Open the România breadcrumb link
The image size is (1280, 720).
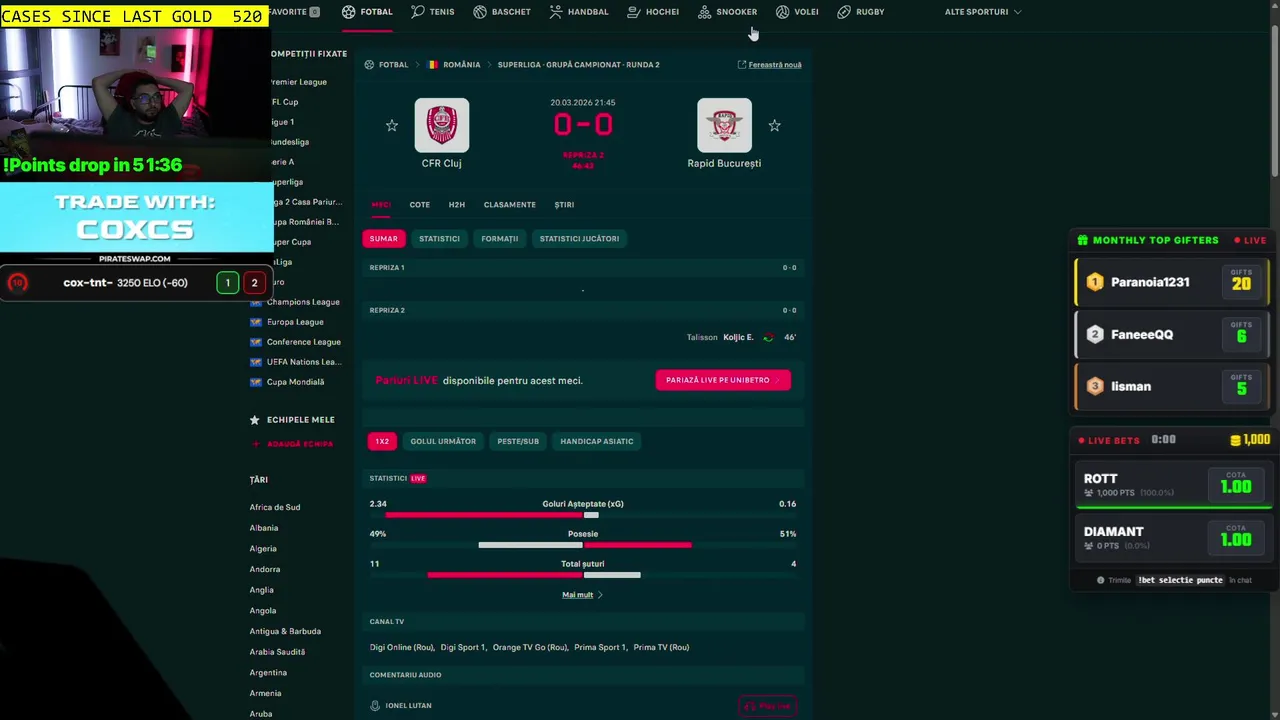pos(461,65)
